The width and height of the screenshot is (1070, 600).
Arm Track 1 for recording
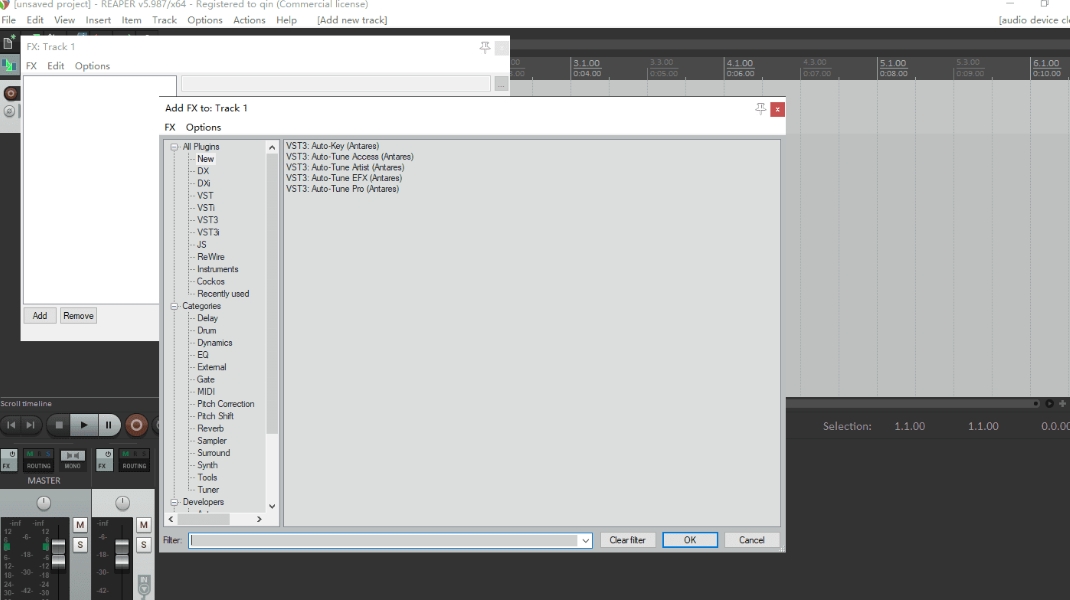[10, 93]
